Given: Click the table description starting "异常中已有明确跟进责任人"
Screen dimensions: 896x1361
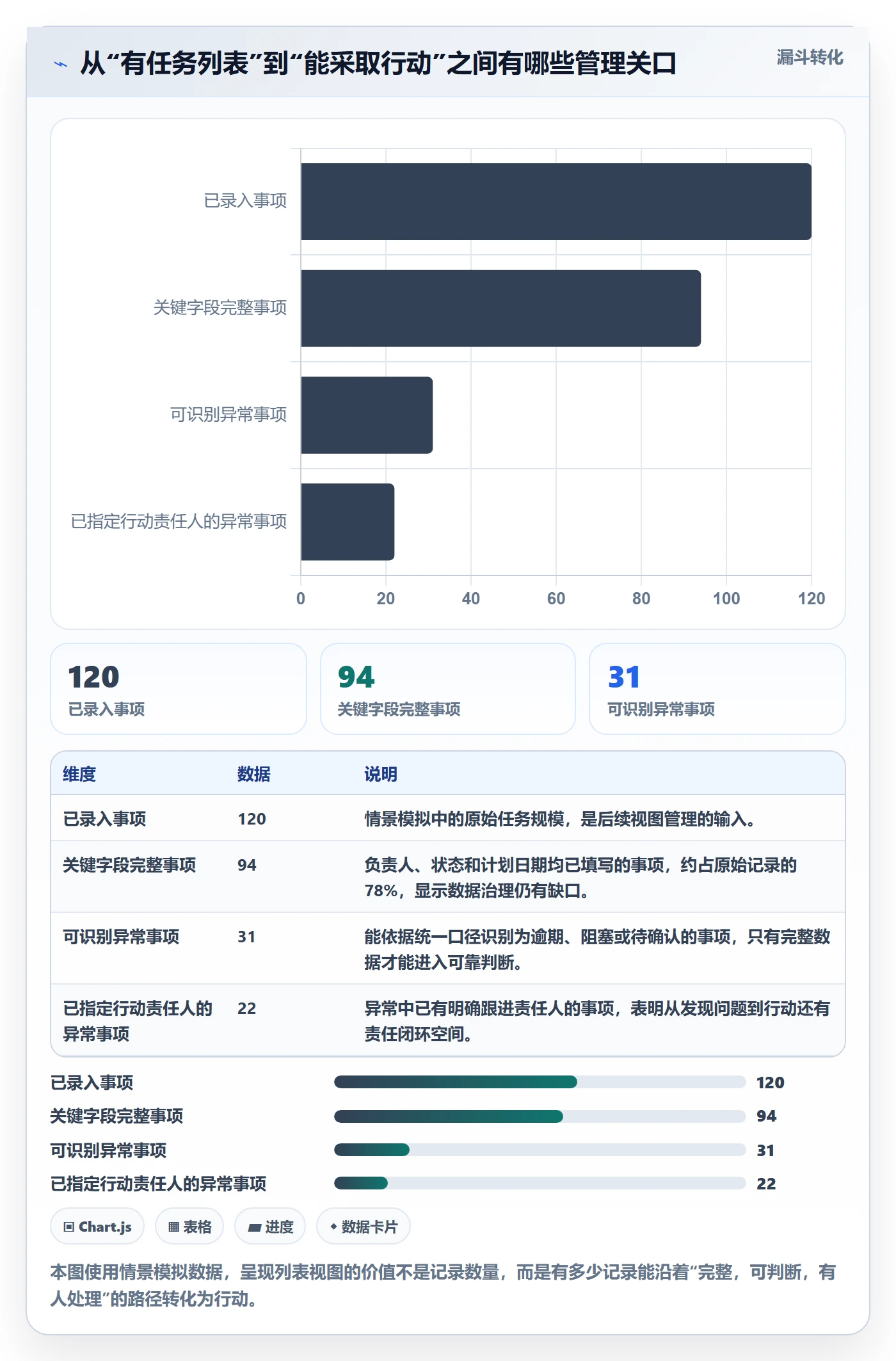Looking at the screenshot, I should pyautogui.click(x=597, y=1021).
